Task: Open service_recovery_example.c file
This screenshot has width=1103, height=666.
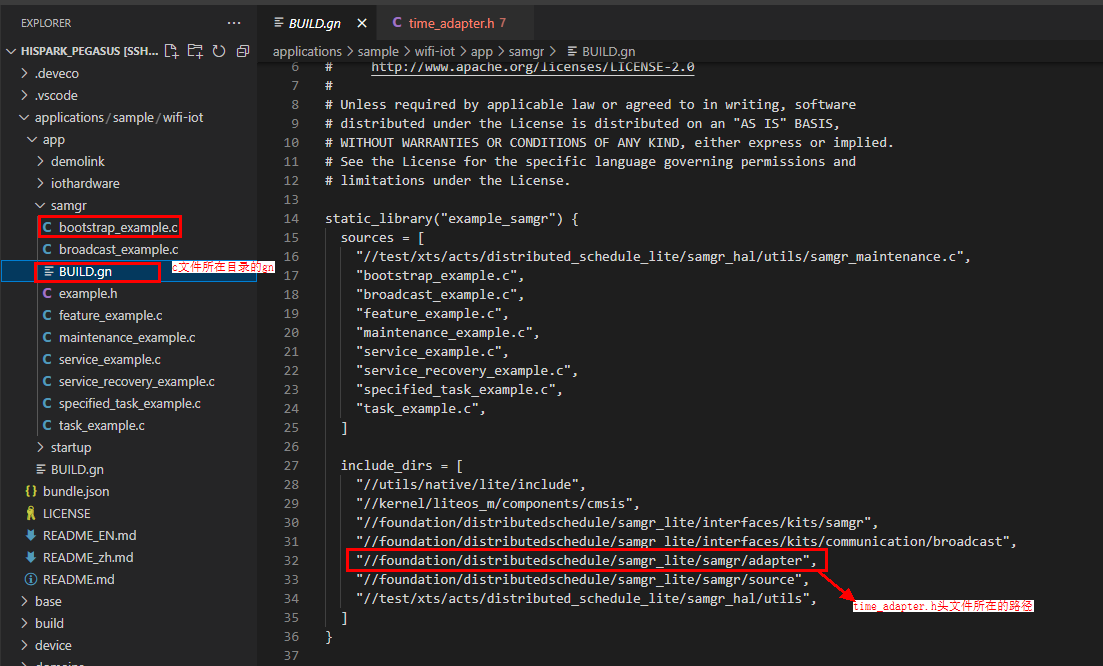Action: (136, 381)
